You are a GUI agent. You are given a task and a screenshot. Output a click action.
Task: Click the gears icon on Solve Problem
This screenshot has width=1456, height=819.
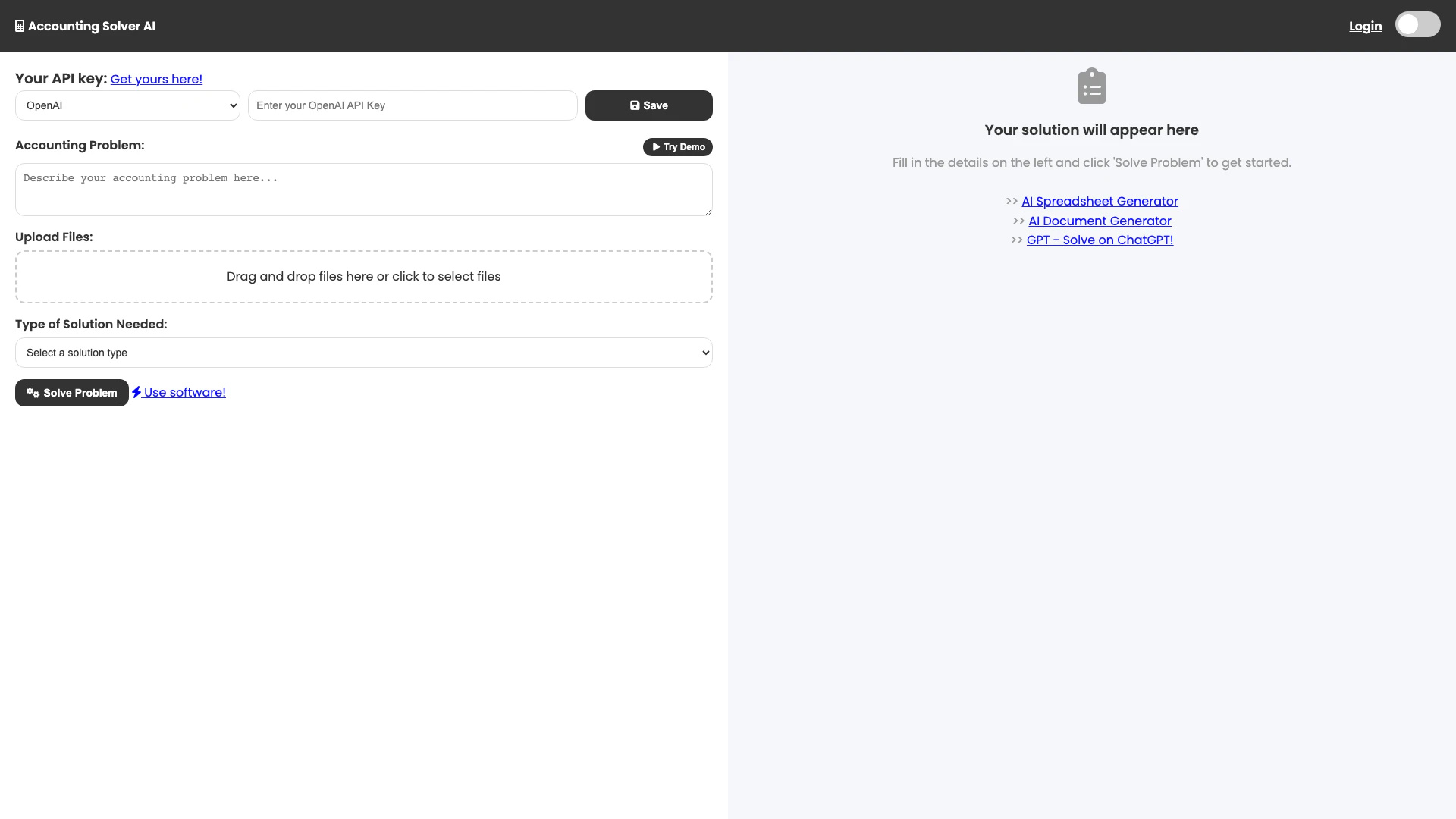[x=33, y=393]
